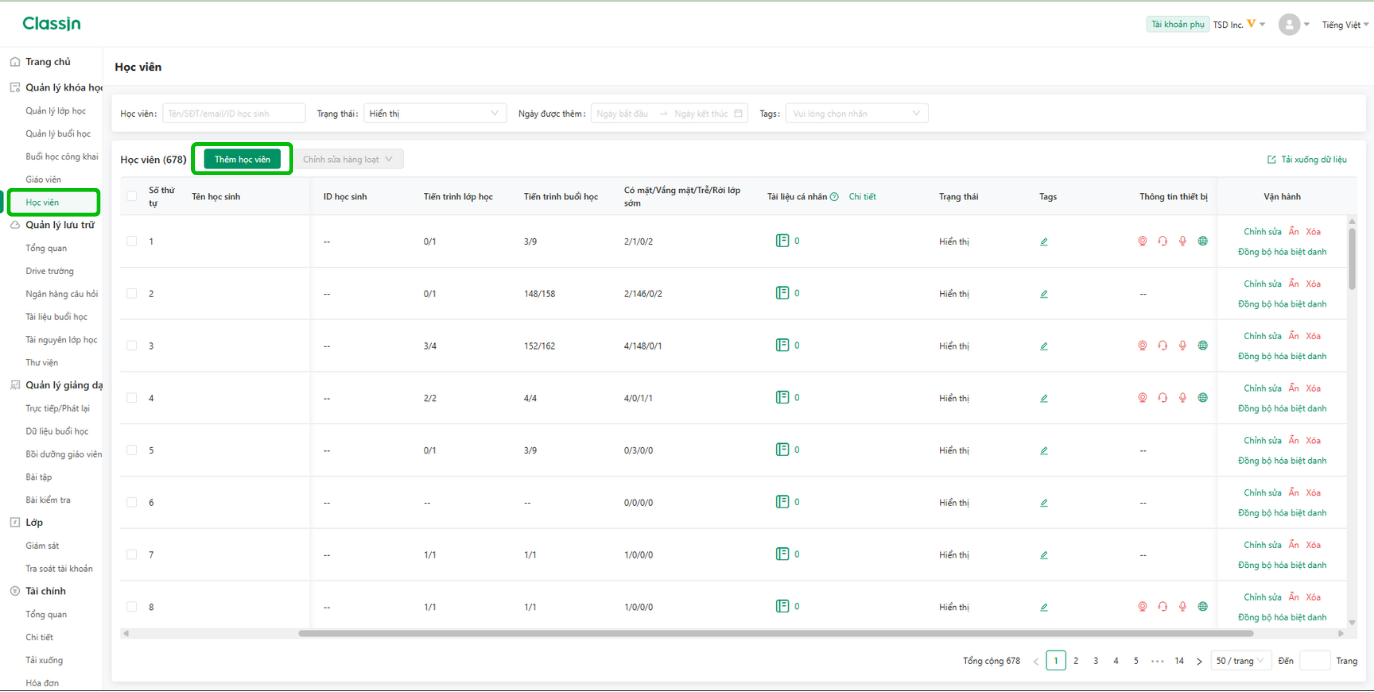Open the user avatar account icon
The height and width of the screenshot is (692, 1374).
tap(1289, 25)
